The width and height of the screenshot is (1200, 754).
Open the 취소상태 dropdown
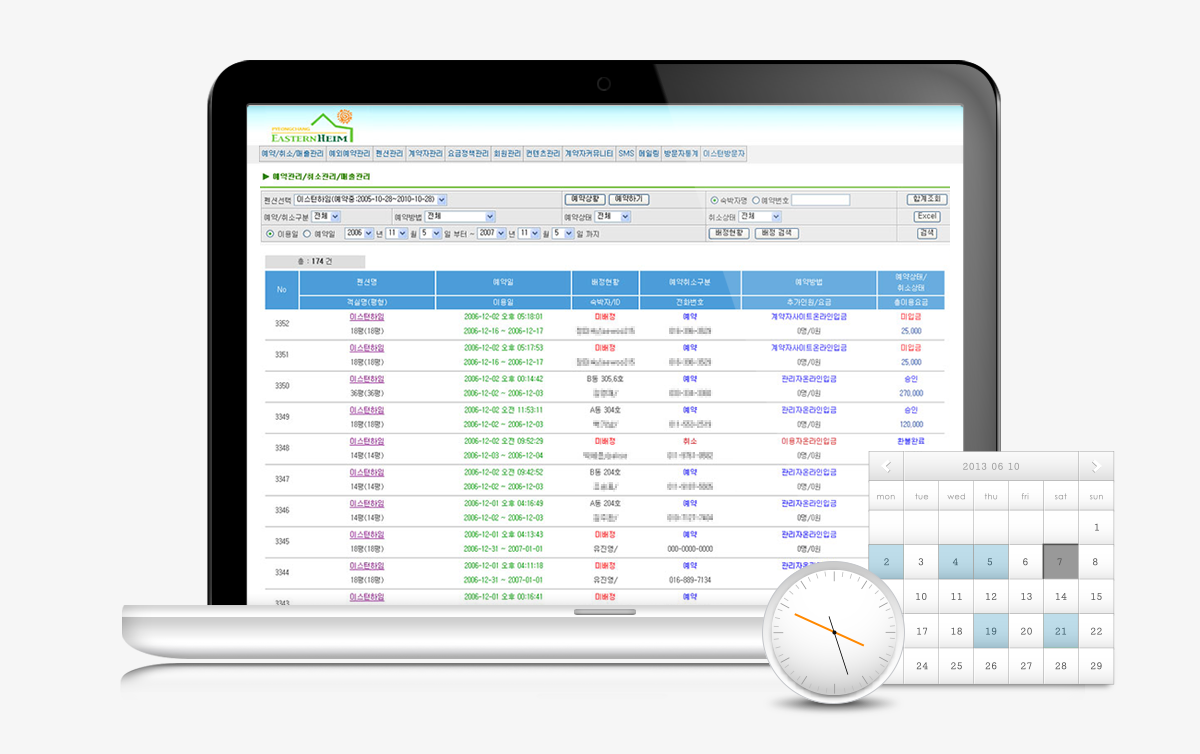point(775,216)
